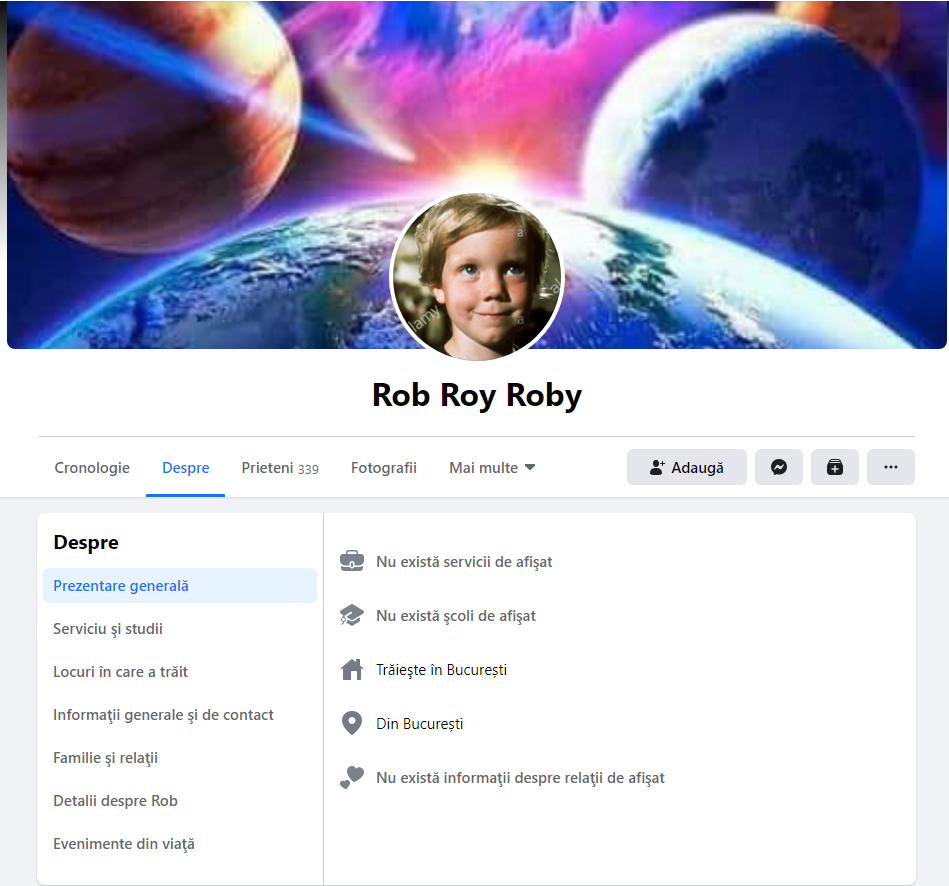Expand the Mai multe dropdown
The width and height of the screenshot is (949, 886).
[492, 468]
